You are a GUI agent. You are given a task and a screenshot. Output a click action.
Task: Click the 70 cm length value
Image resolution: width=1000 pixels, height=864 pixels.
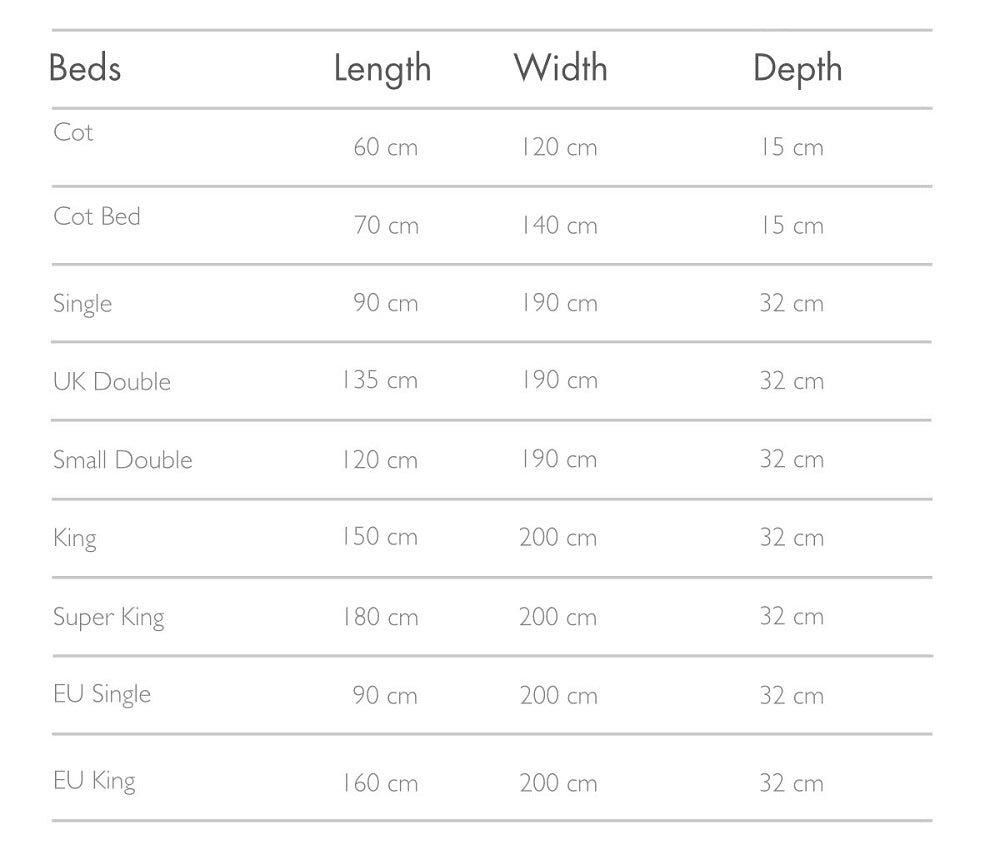386,226
